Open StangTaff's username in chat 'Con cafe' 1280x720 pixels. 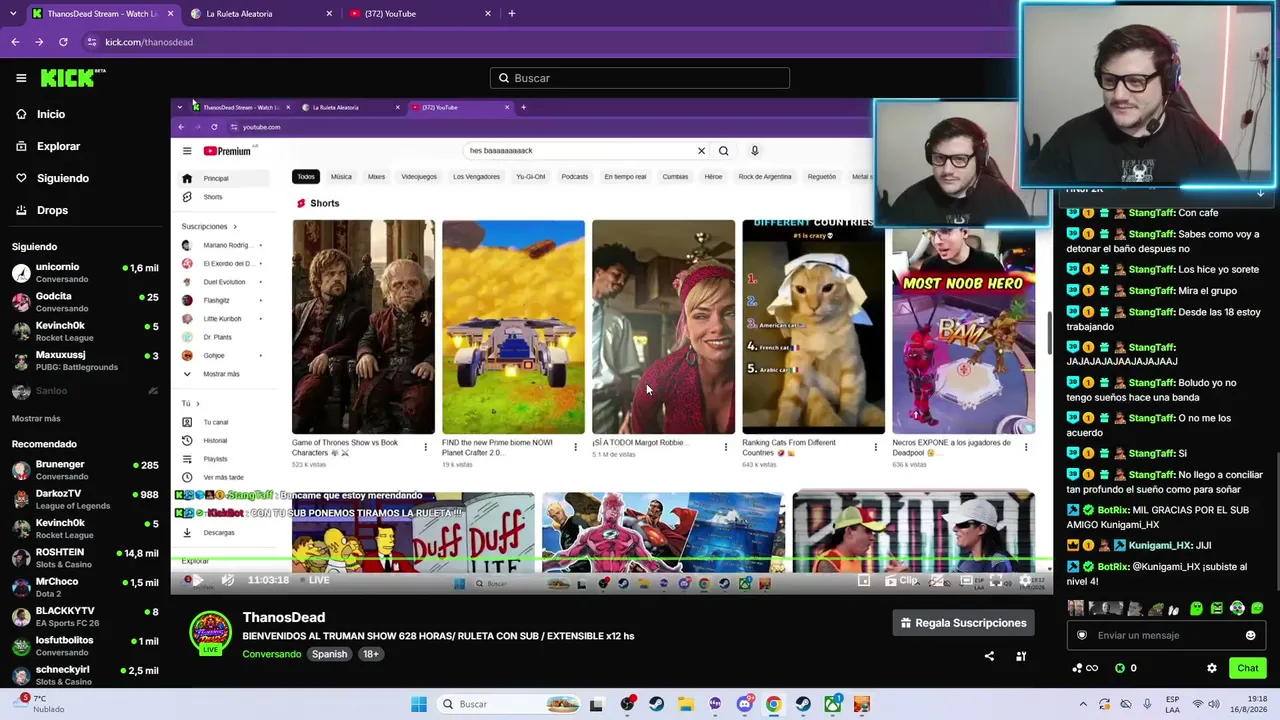[x=1151, y=213]
